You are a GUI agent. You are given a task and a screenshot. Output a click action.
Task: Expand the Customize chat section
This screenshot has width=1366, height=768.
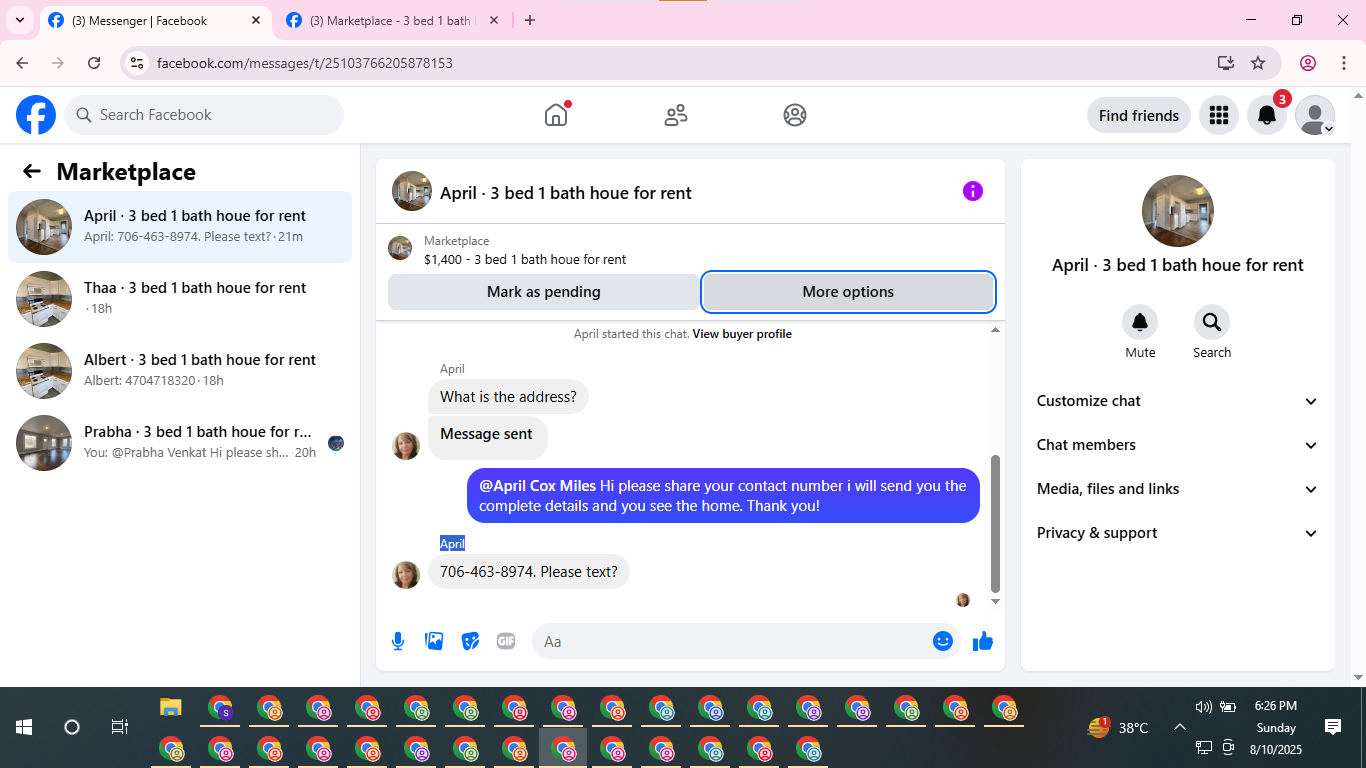point(1178,401)
